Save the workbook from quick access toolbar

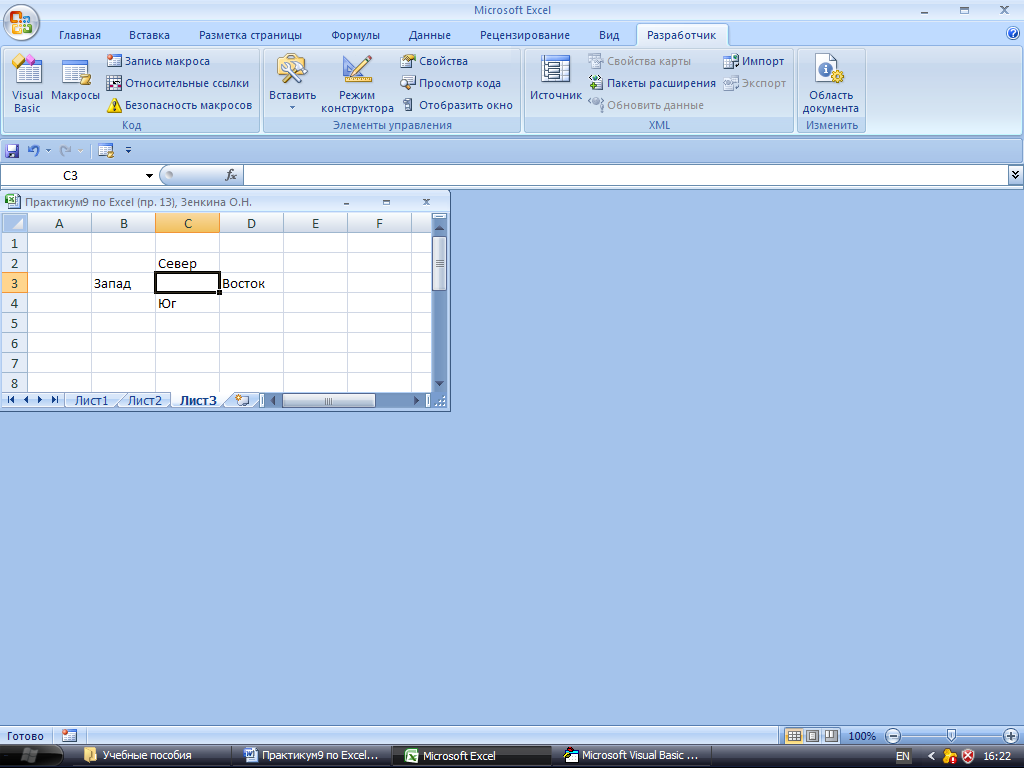point(12,151)
